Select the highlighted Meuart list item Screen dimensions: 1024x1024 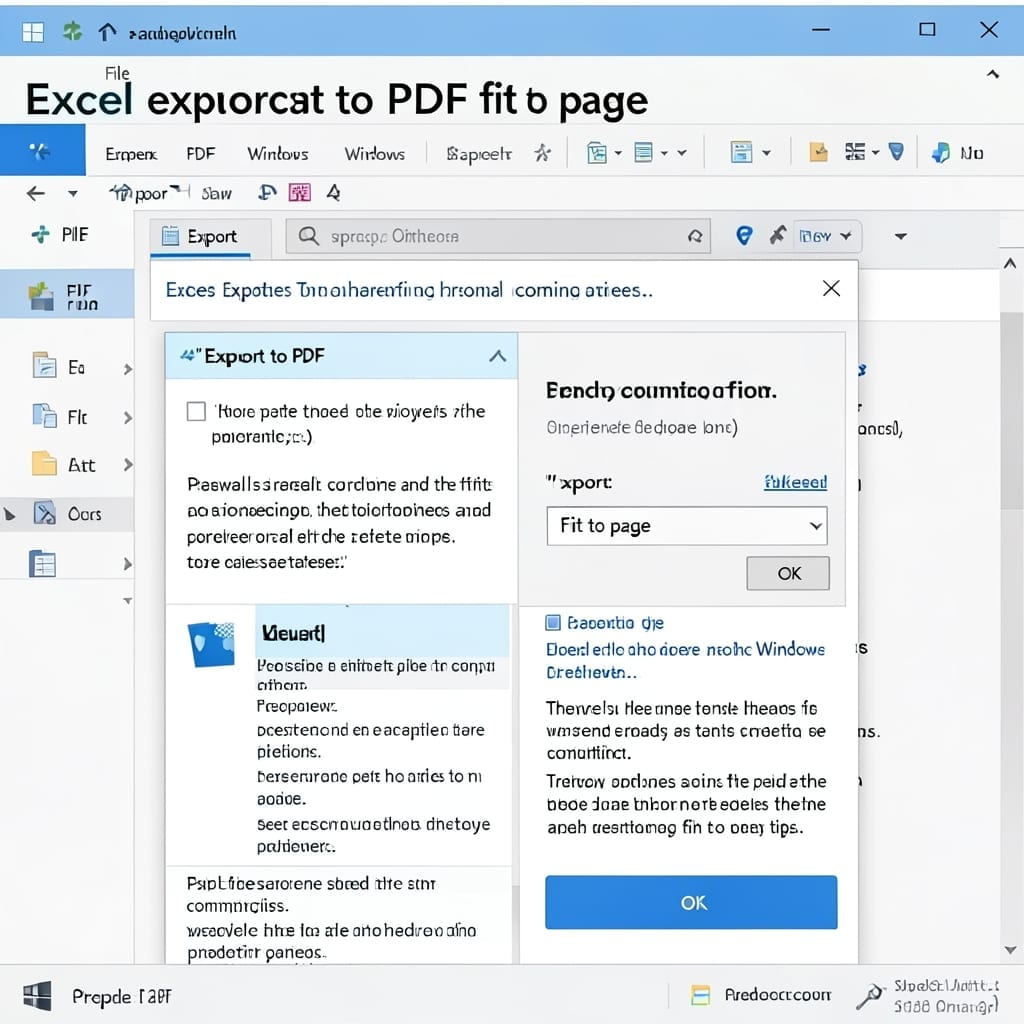pyautogui.click(x=382, y=632)
